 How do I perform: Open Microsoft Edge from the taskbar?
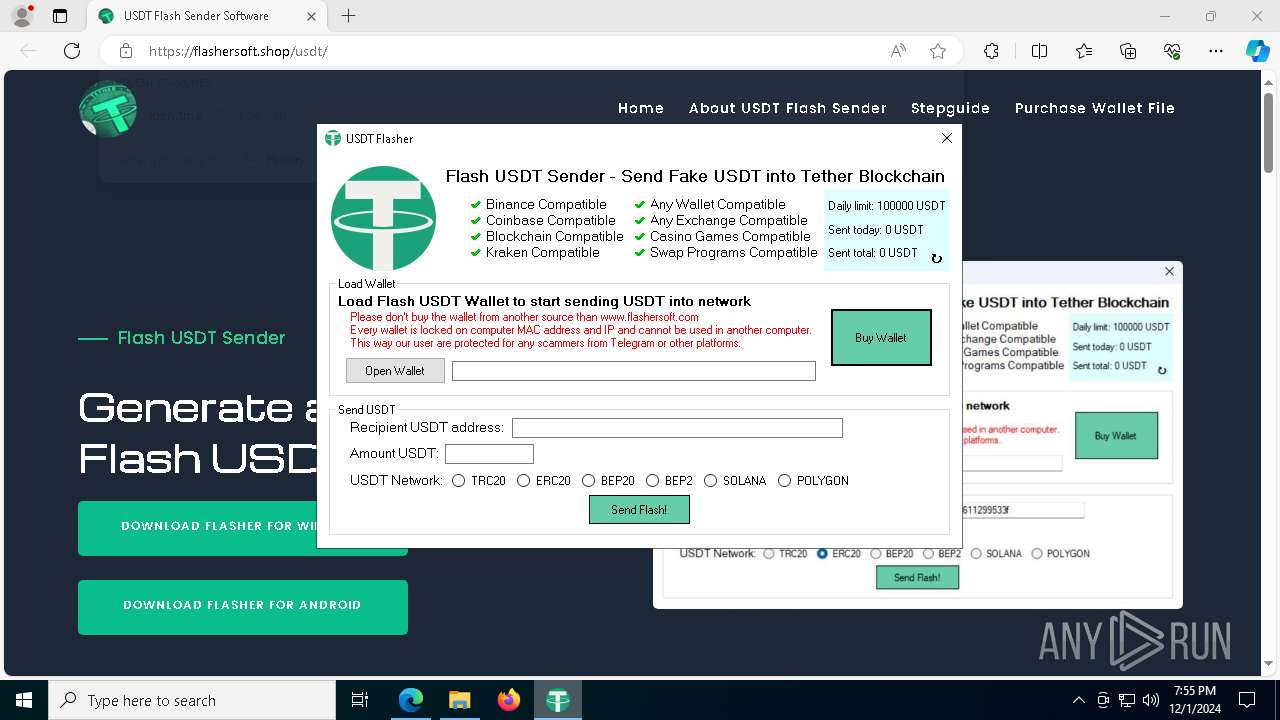click(411, 700)
